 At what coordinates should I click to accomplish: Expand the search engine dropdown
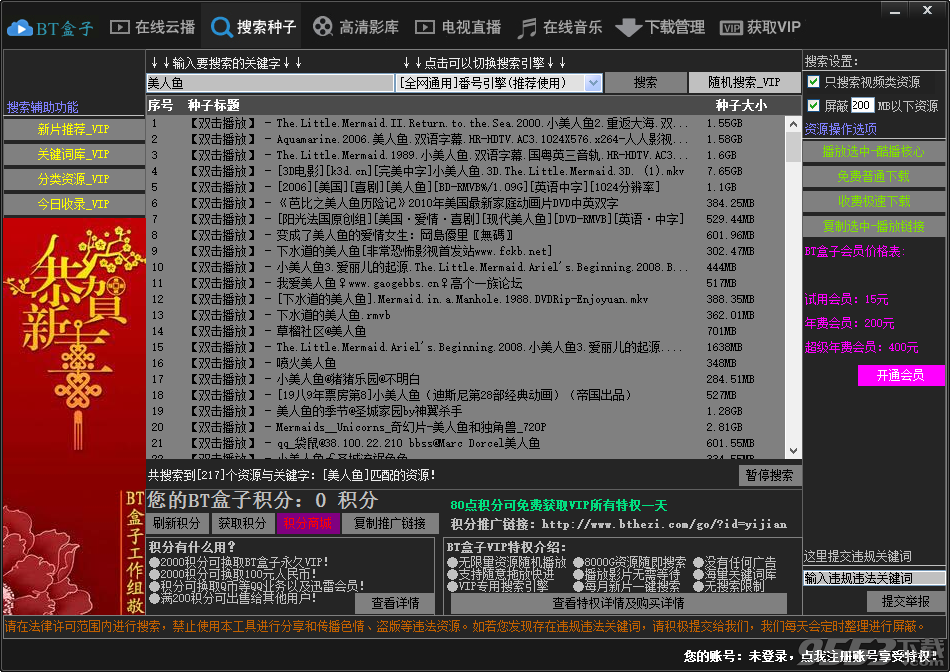click(593, 83)
